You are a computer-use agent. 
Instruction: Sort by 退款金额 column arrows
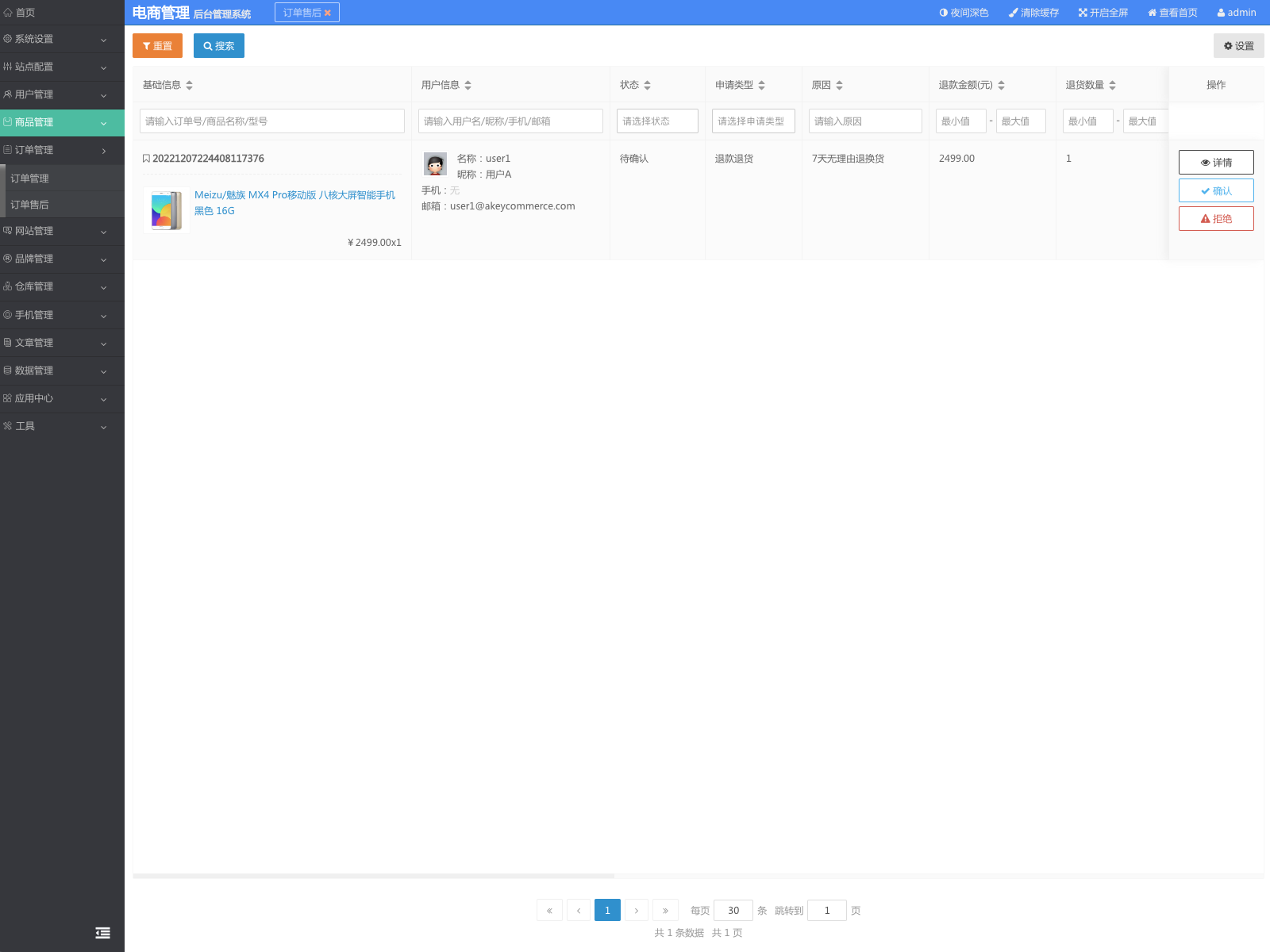[x=1001, y=85]
